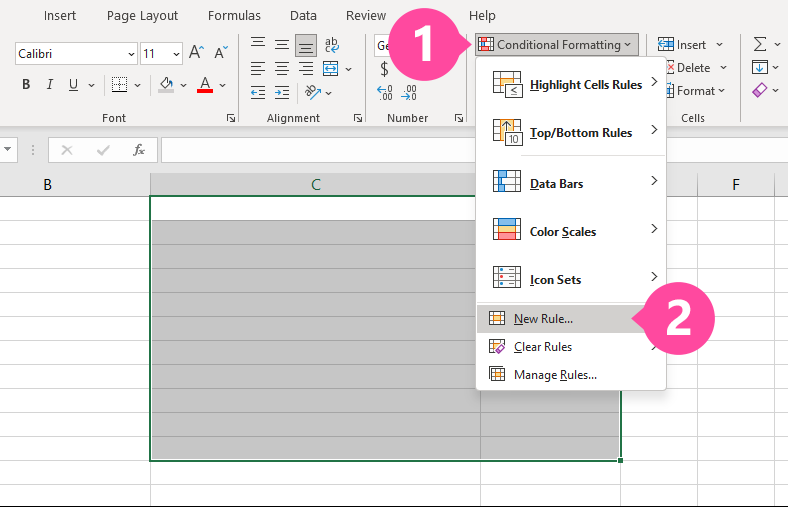Toggle bold formatting

tap(27, 85)
